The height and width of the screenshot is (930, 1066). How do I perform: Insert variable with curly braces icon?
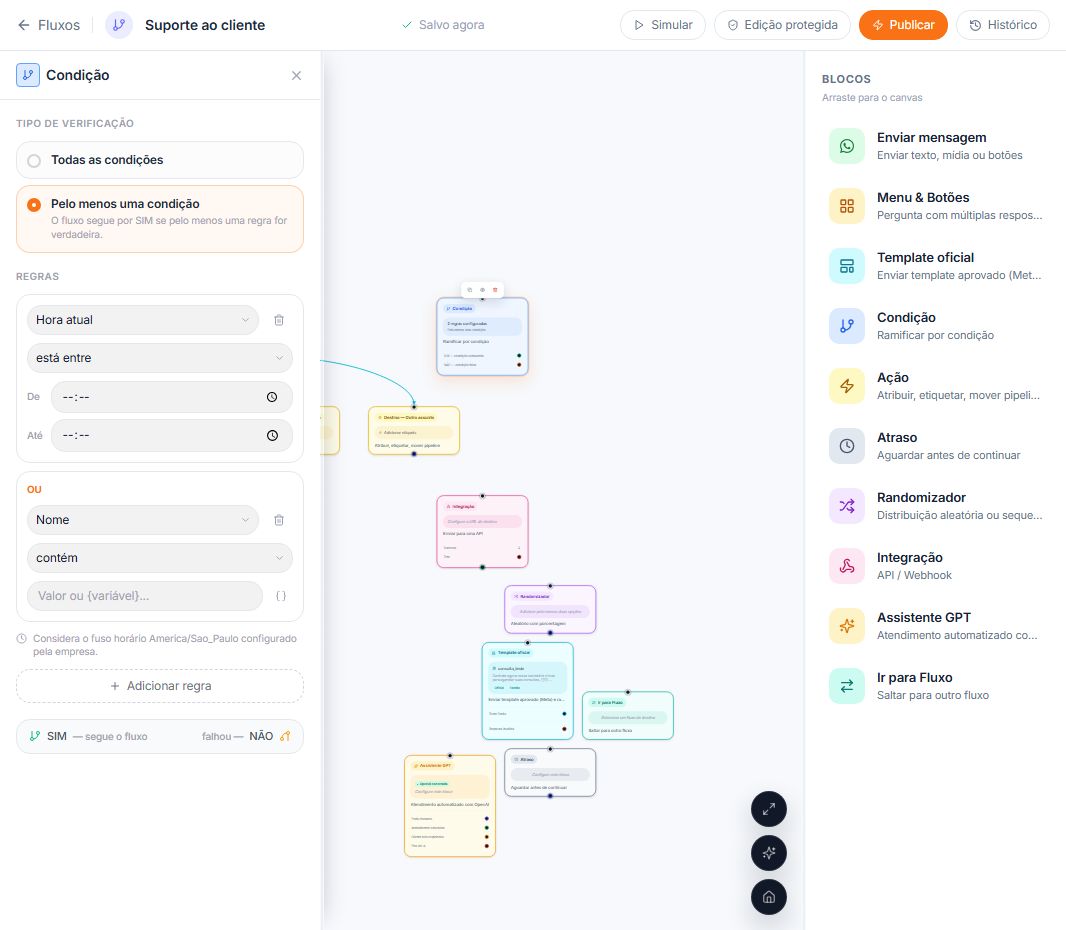281,596
